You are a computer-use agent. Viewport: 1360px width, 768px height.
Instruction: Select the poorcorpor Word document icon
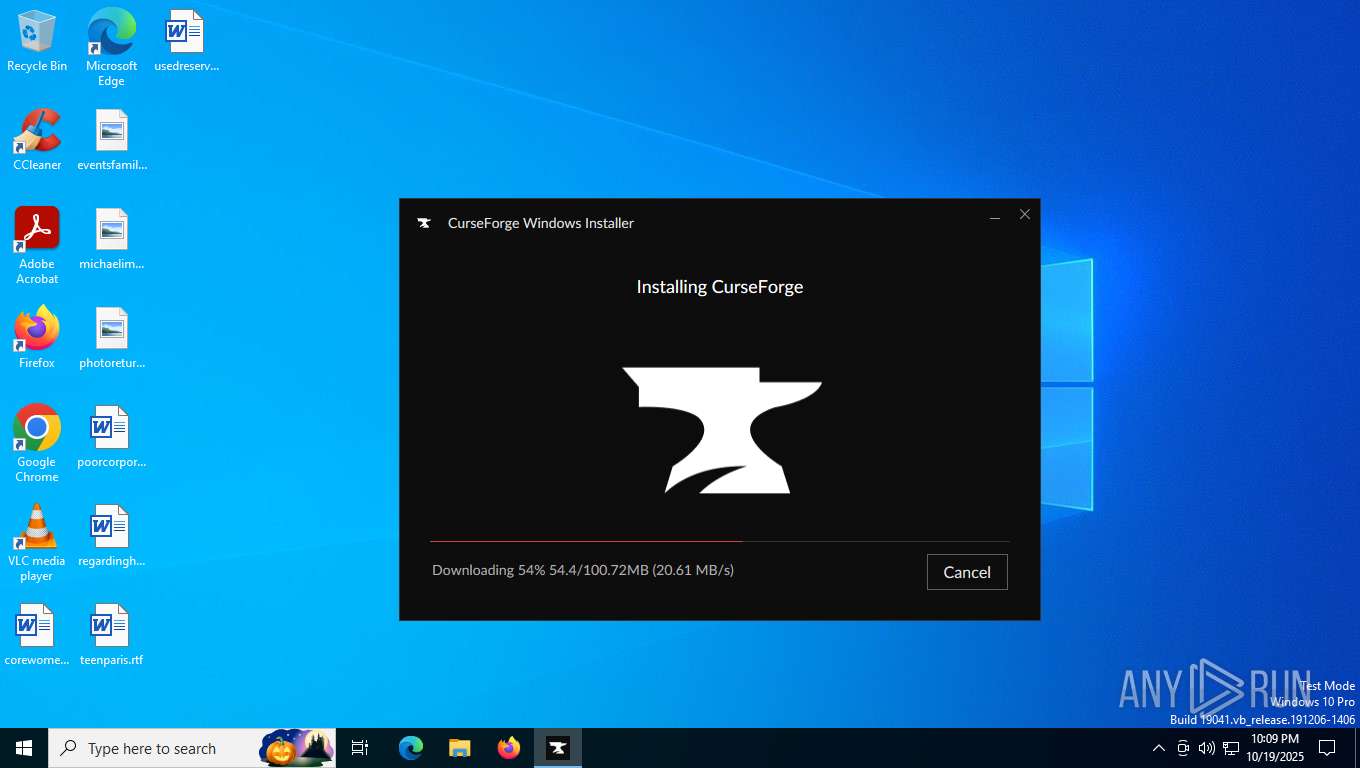(x=112, y=437)
